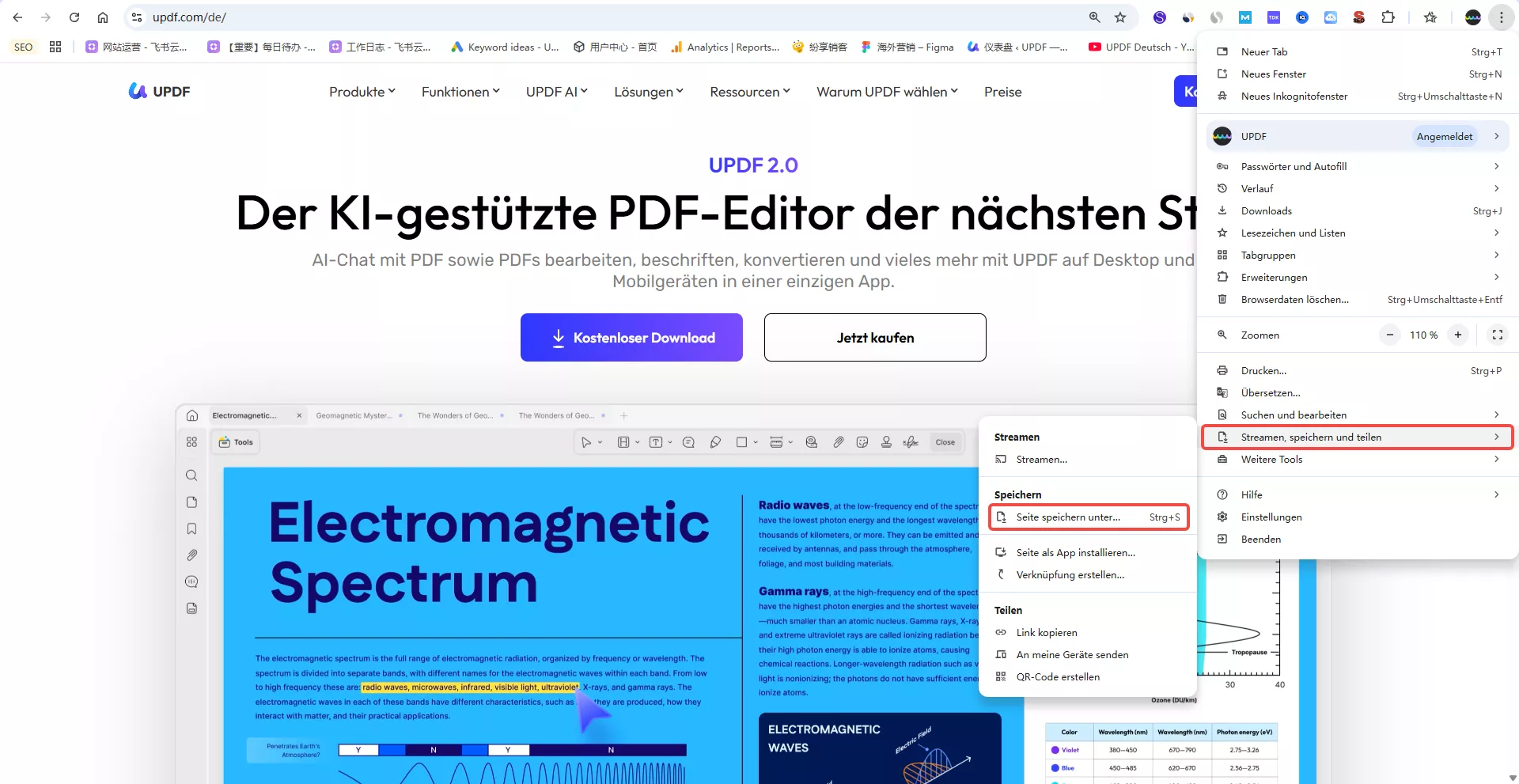Expand the Erweiterungen submenu

[x=1358, y=277]
